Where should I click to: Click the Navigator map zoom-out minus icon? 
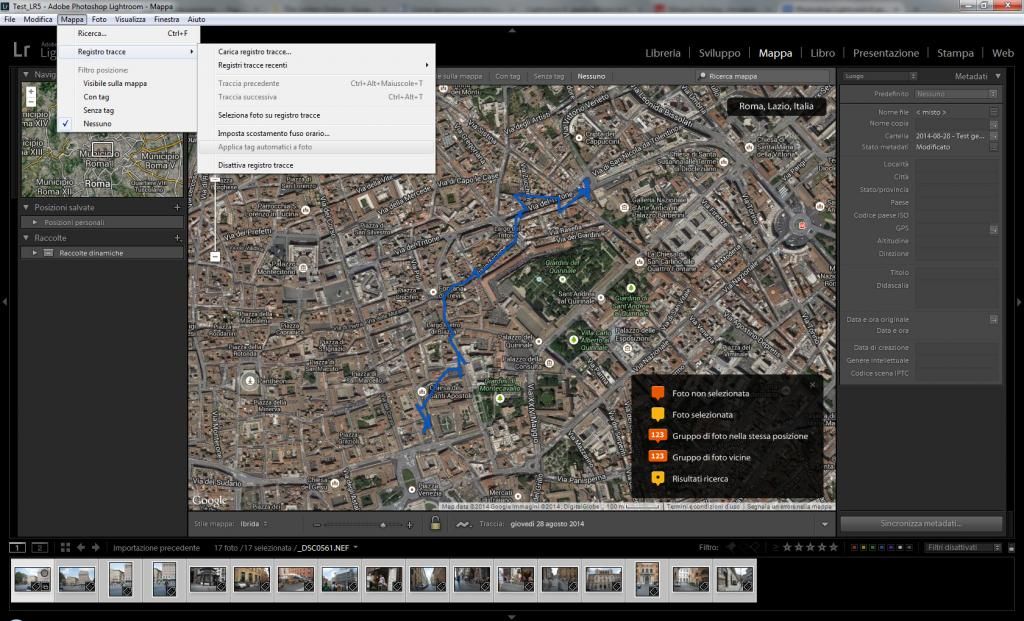[31, 102]
